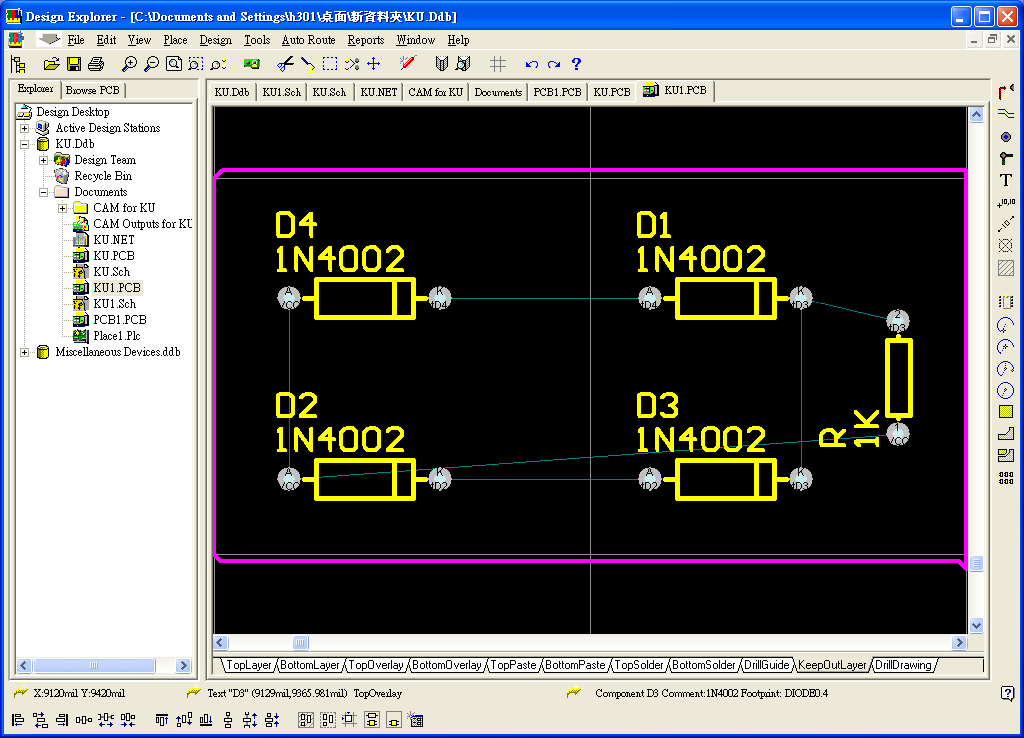Click the Zoom In magnifier icon
The height and width of the screenshot is (738, 1024).
(129, 64)
